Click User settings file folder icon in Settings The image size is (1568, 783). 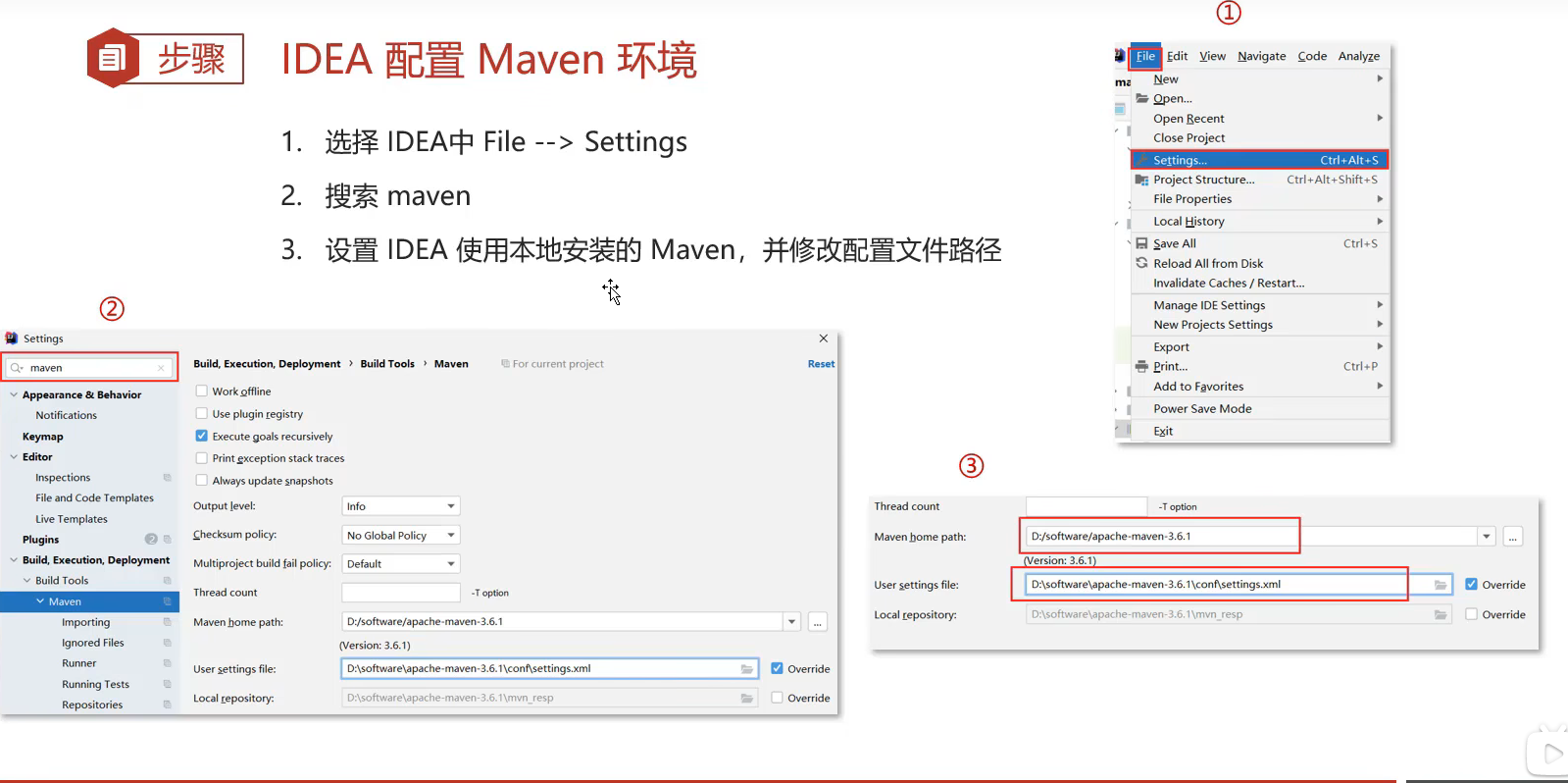click(x=747, y=669)
